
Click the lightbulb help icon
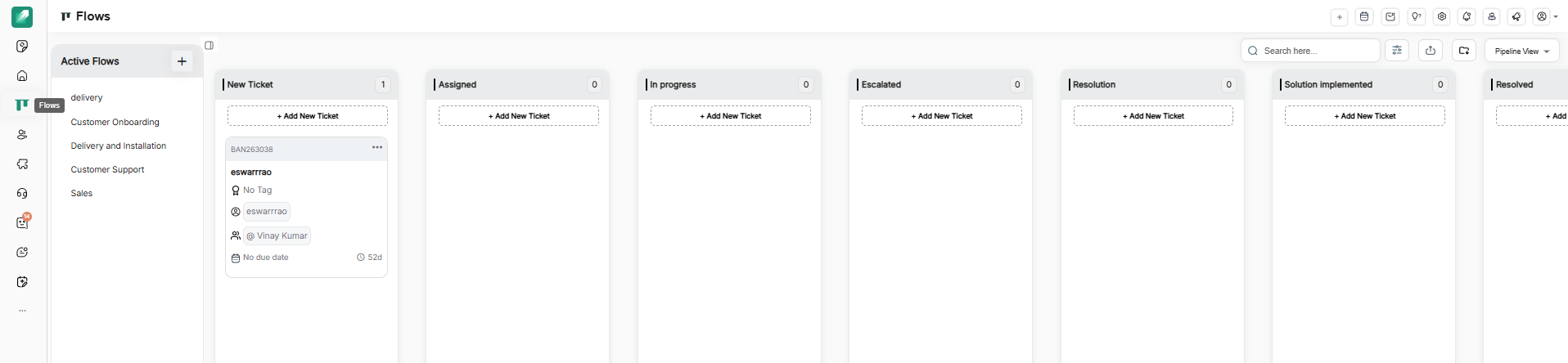click(1416, 16)
